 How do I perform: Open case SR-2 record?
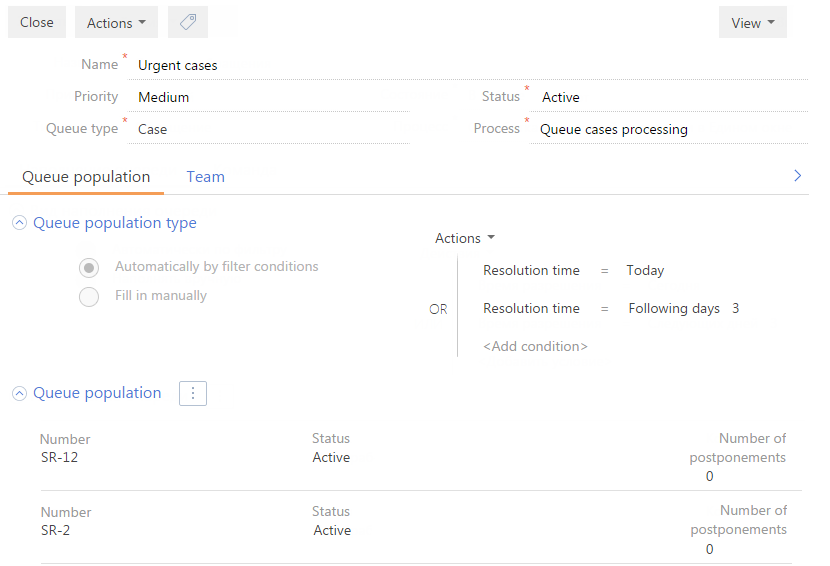point(55,531)
